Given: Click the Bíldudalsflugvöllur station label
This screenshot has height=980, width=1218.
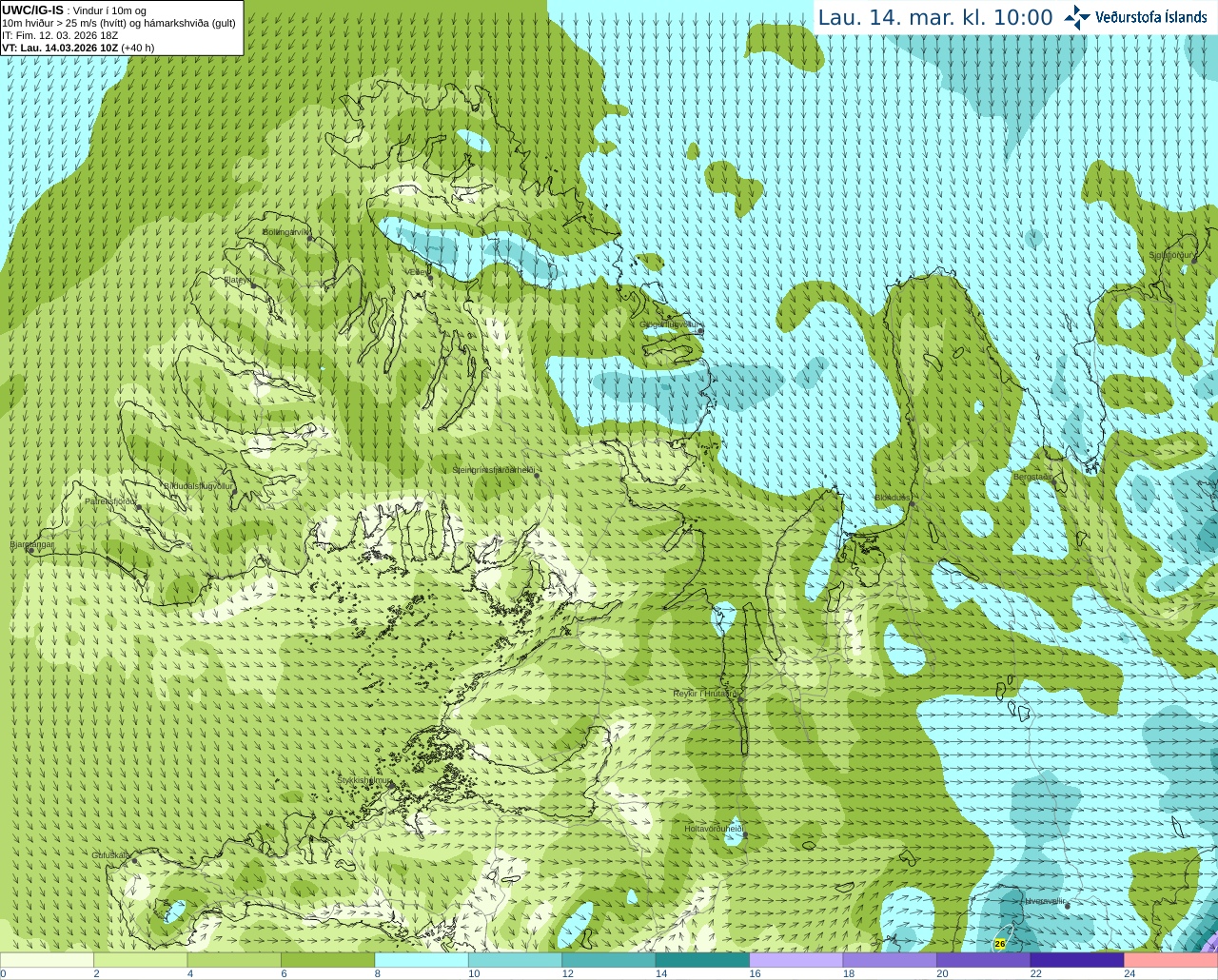Looking at the screenshot, I should [x=198, y=485].
